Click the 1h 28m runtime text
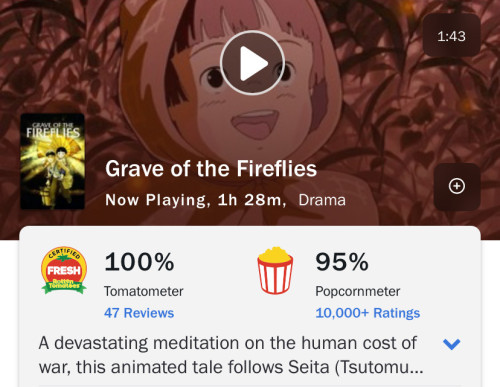Image resolution: width=500 pixels, height=387 pixels. [x=250, y=200]
